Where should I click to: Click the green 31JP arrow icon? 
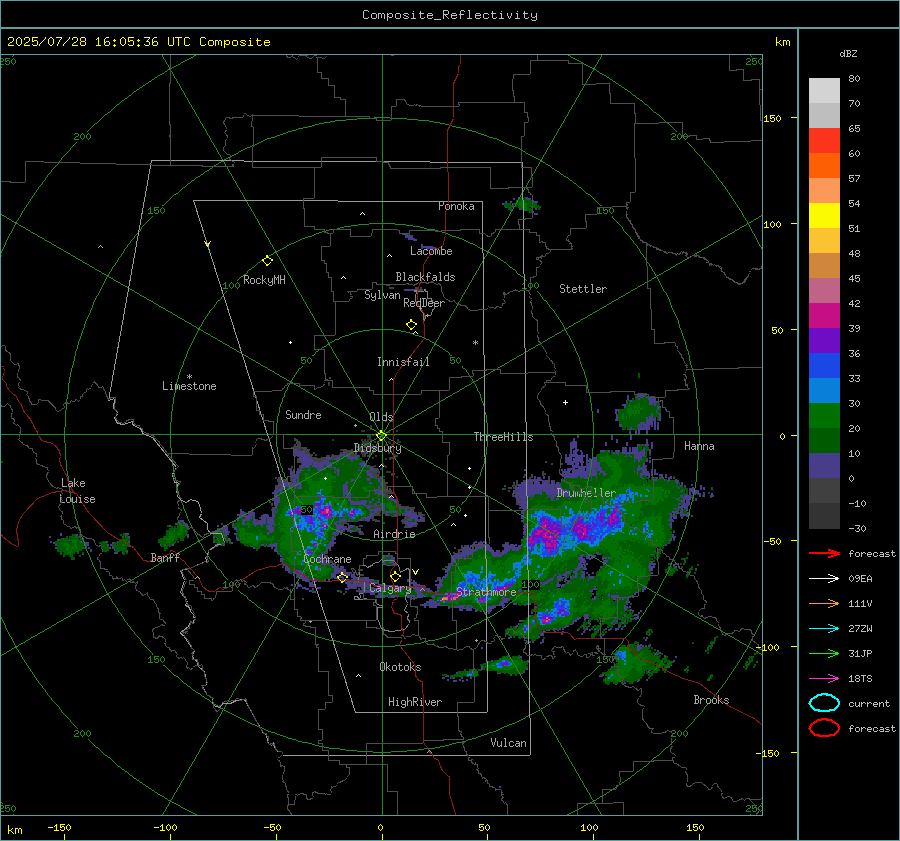click(824, 653)
